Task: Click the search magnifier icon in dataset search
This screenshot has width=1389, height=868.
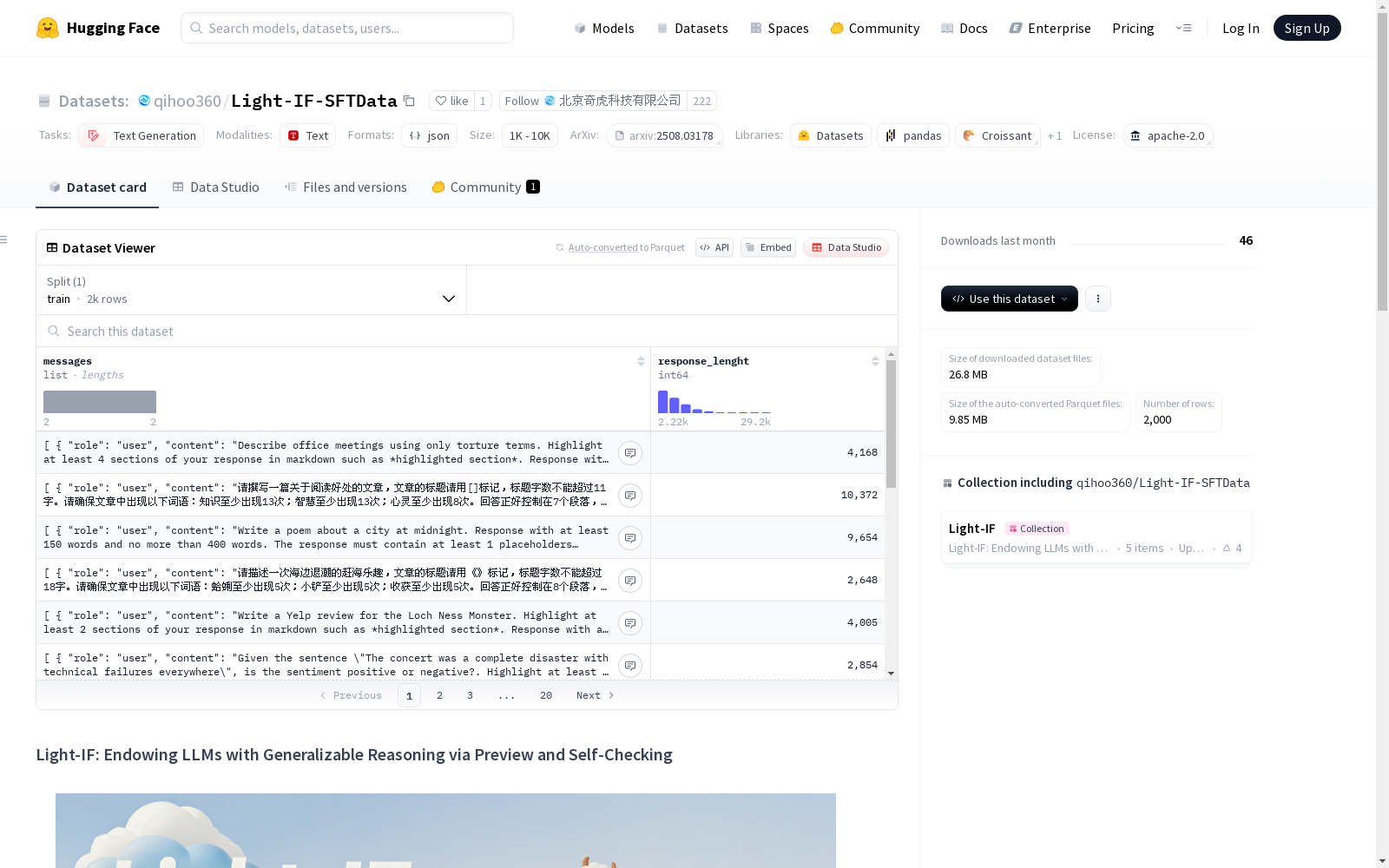Action: pyautogui.click(x=54, y=331)
